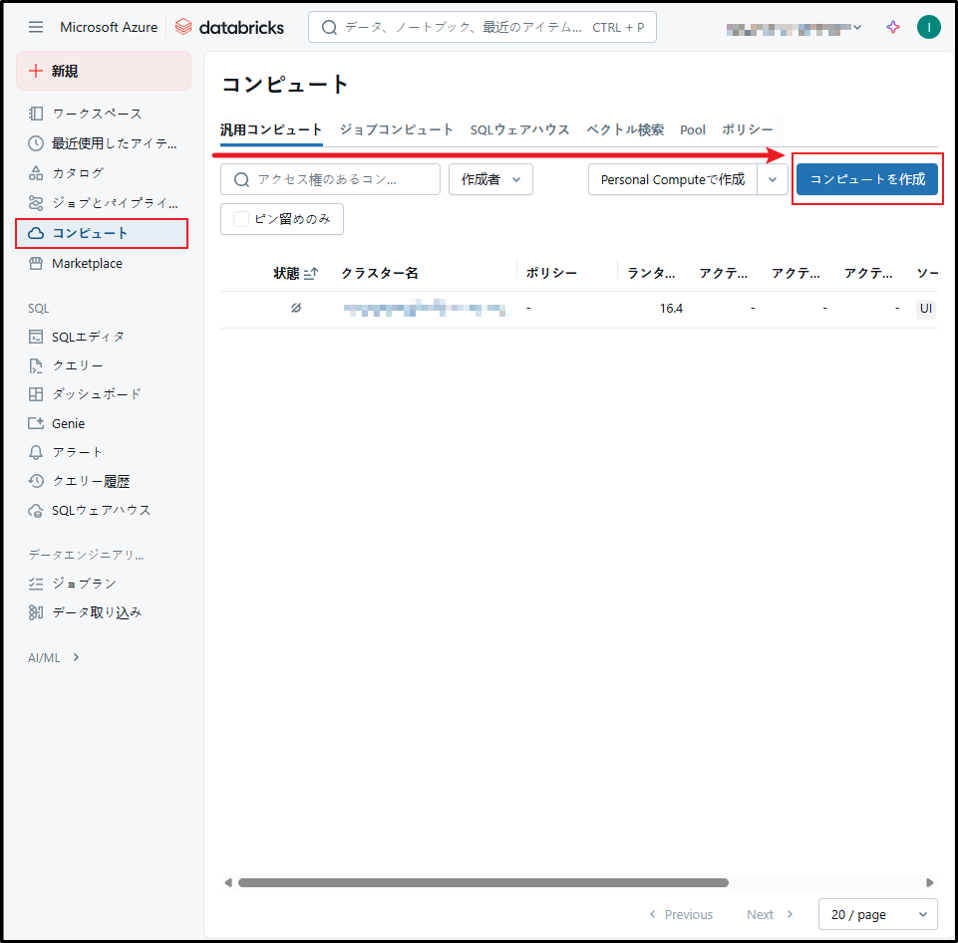Screen dimensions: 958x943
Task: Click the コンピュートを作成 button
Action: pyautogui.click(x=867, y=179)
